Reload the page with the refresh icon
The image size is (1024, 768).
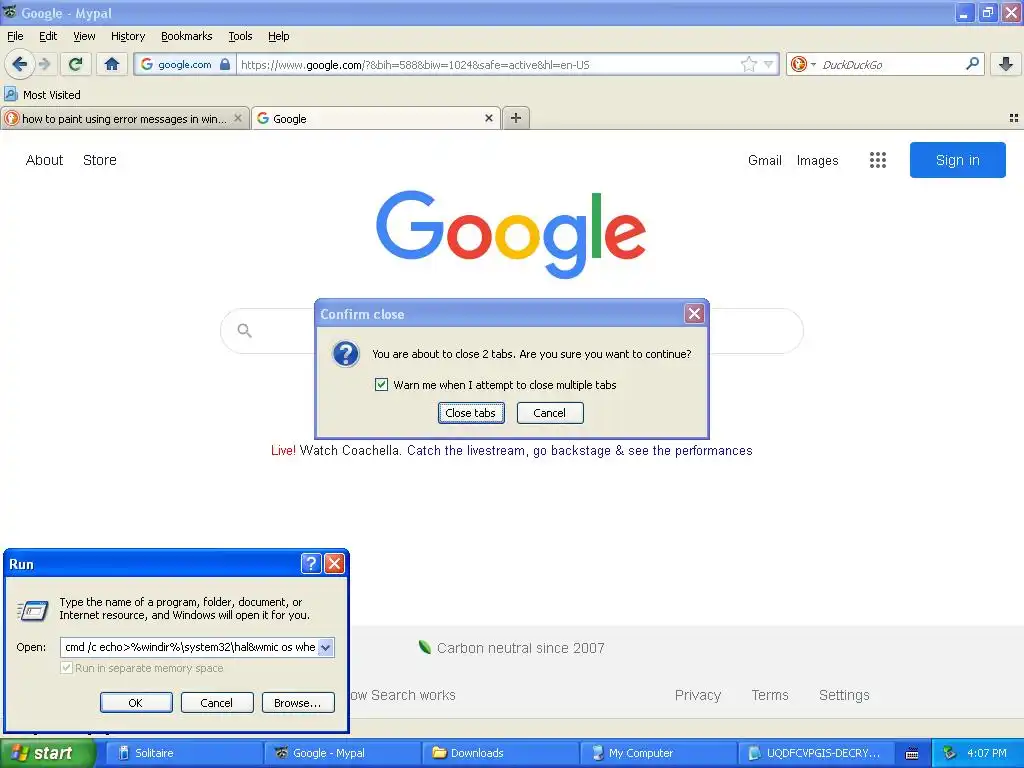[75, 64]
